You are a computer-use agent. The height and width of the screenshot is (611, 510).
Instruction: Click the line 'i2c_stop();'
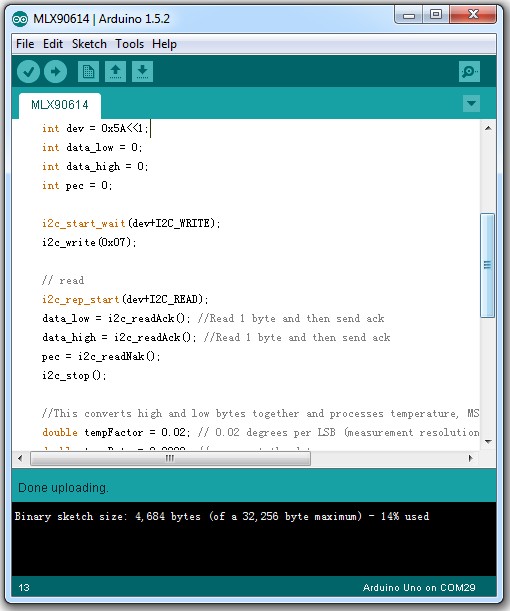[74, 376]
